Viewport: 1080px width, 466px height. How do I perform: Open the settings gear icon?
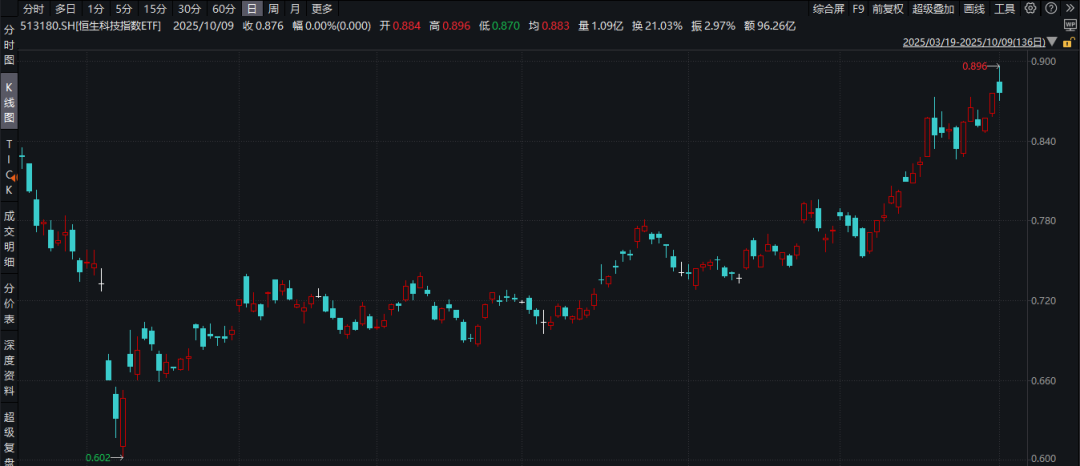pyautogui.click(x=1031, y=8)
